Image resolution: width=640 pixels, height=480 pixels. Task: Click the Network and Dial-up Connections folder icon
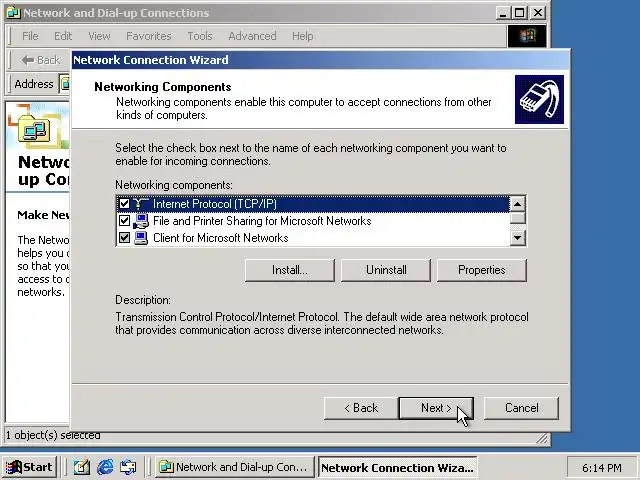[35, 130]
